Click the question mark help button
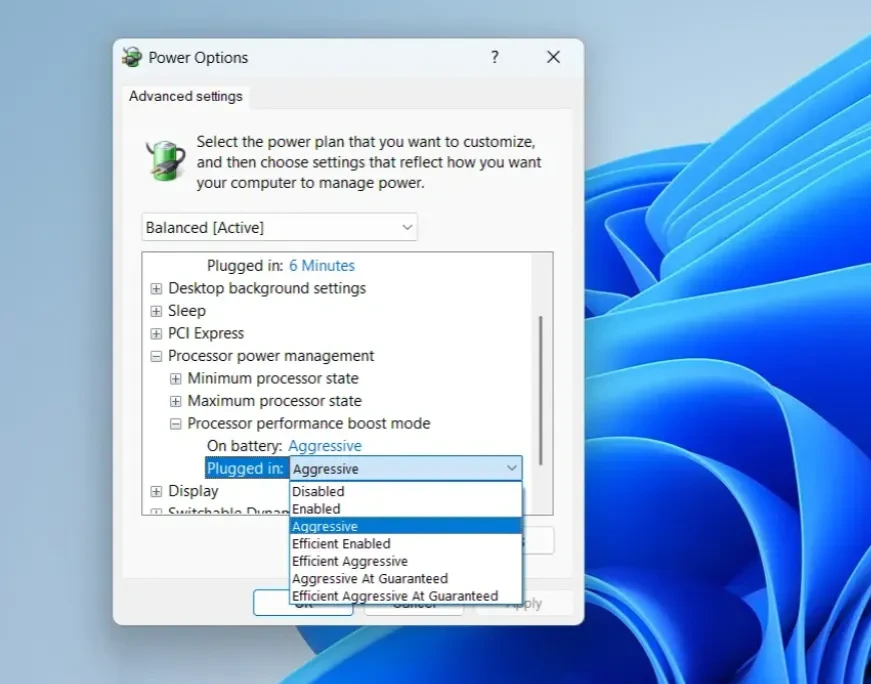871x684 pixels. coord(494,57)
